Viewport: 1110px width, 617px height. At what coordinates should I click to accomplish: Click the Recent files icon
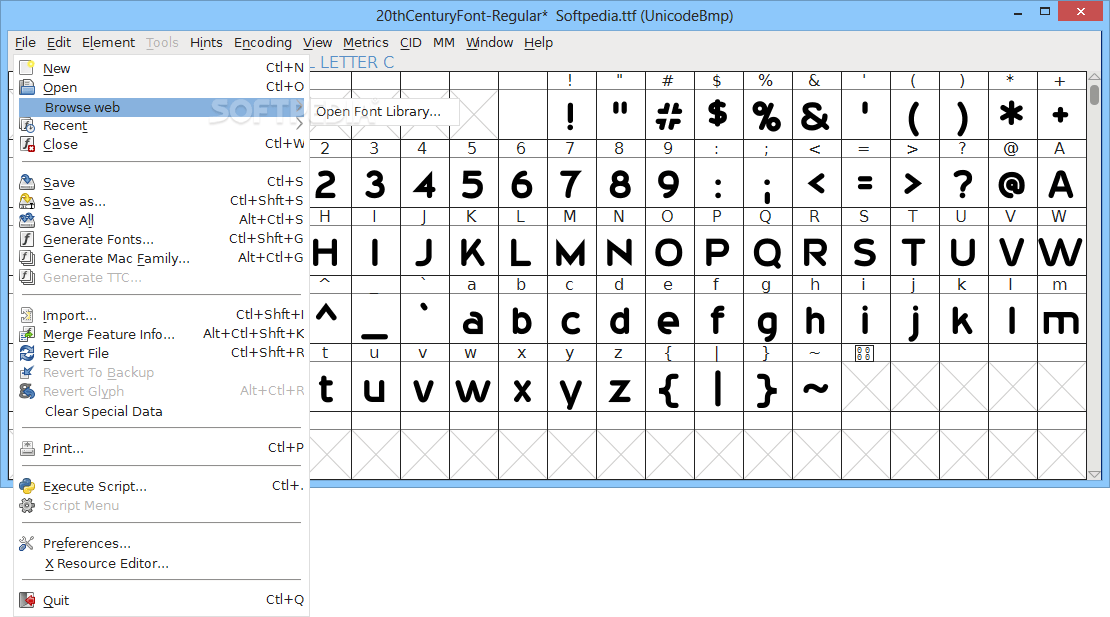click(27, 125)
